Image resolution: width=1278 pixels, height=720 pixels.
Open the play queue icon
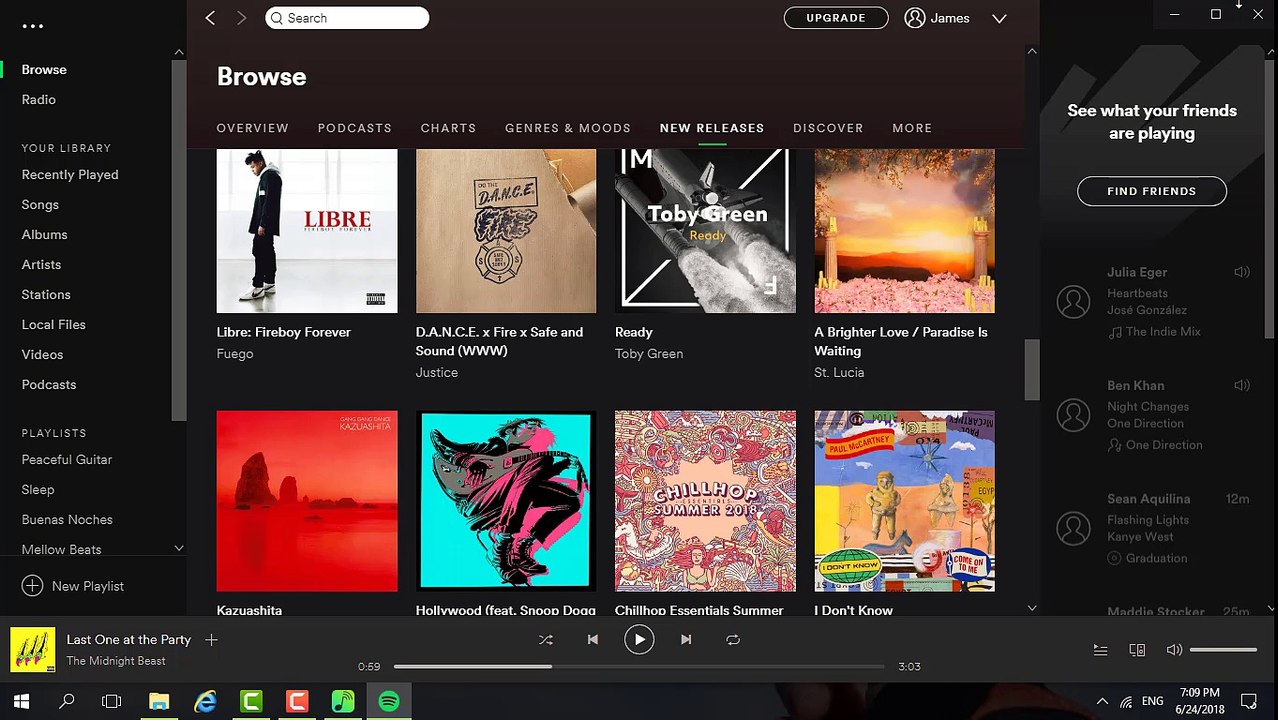click(1100, 650)
